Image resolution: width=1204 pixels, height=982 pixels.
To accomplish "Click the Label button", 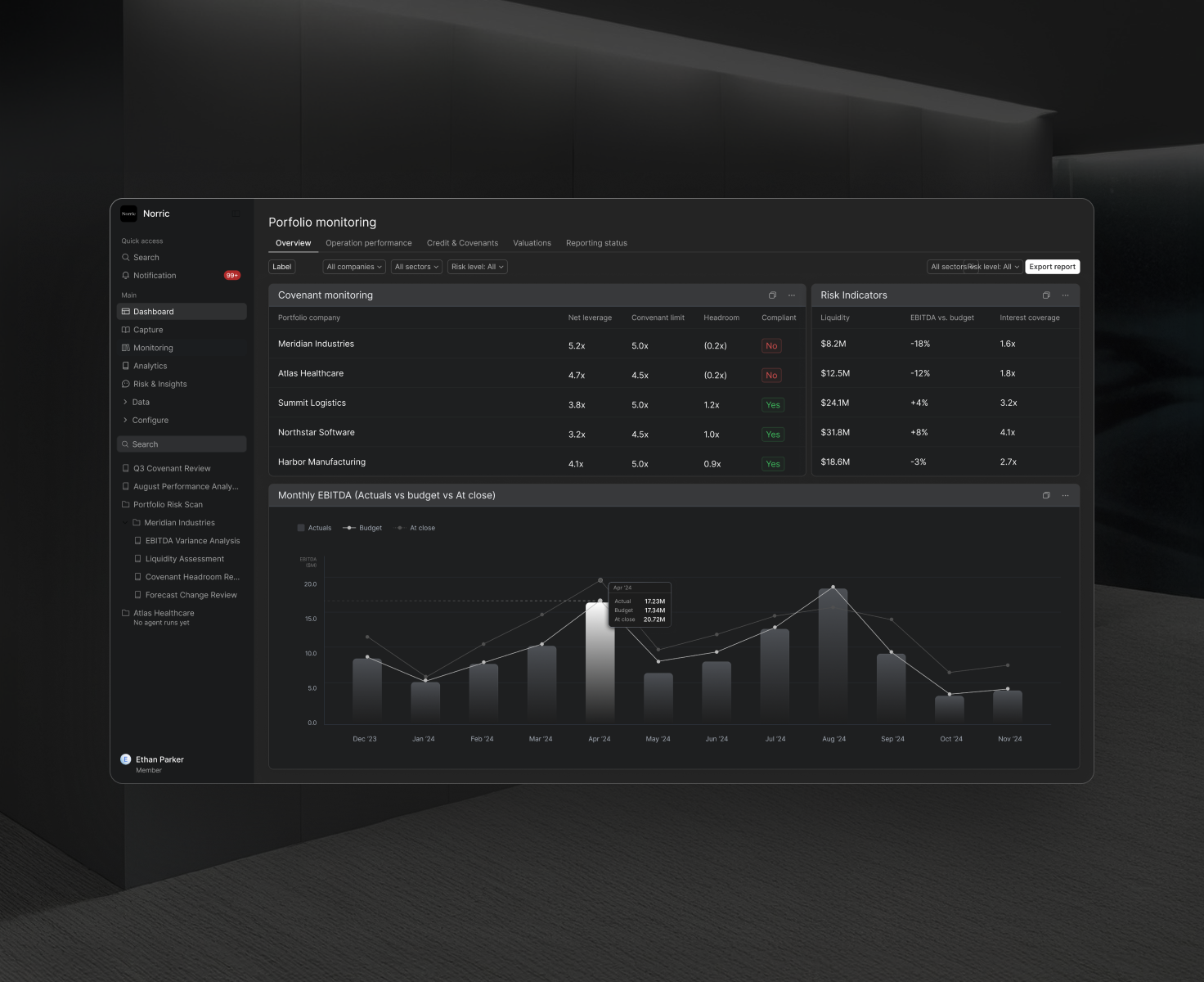I will click(x=282, y=267).
